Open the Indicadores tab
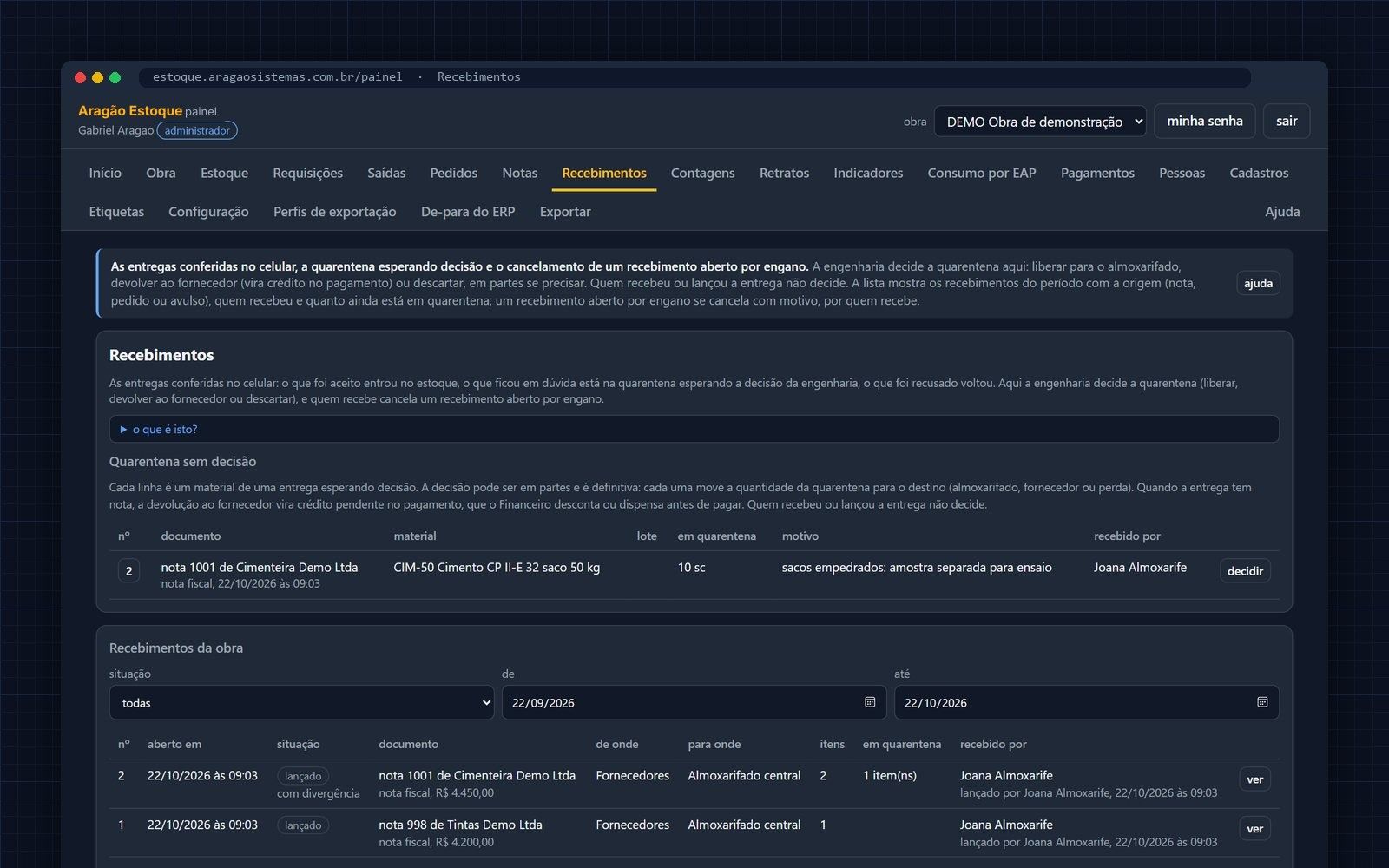 868,173
